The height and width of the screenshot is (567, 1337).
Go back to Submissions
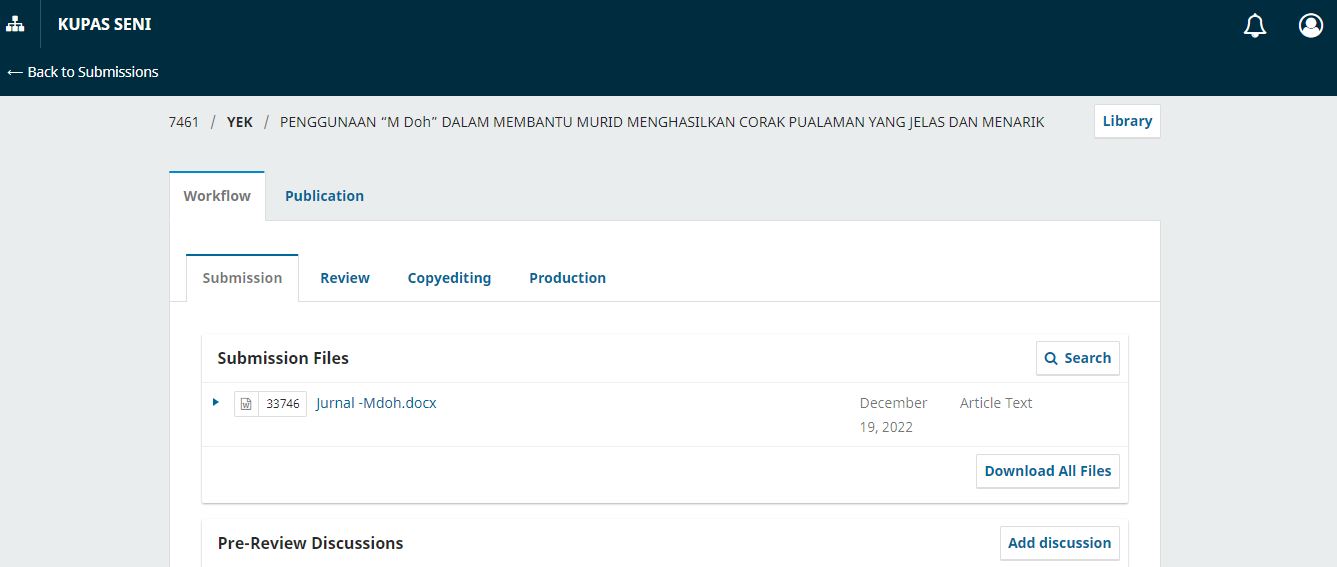pyautogui.click(x=83, y=72)
